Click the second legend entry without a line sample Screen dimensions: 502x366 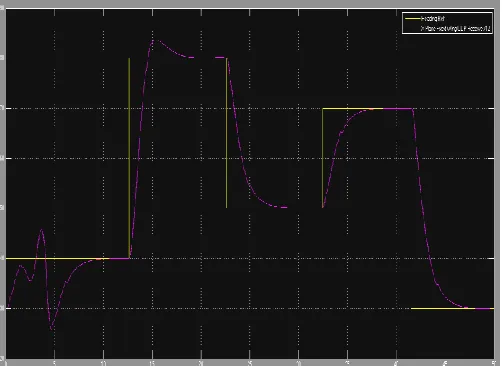(455, 29)
